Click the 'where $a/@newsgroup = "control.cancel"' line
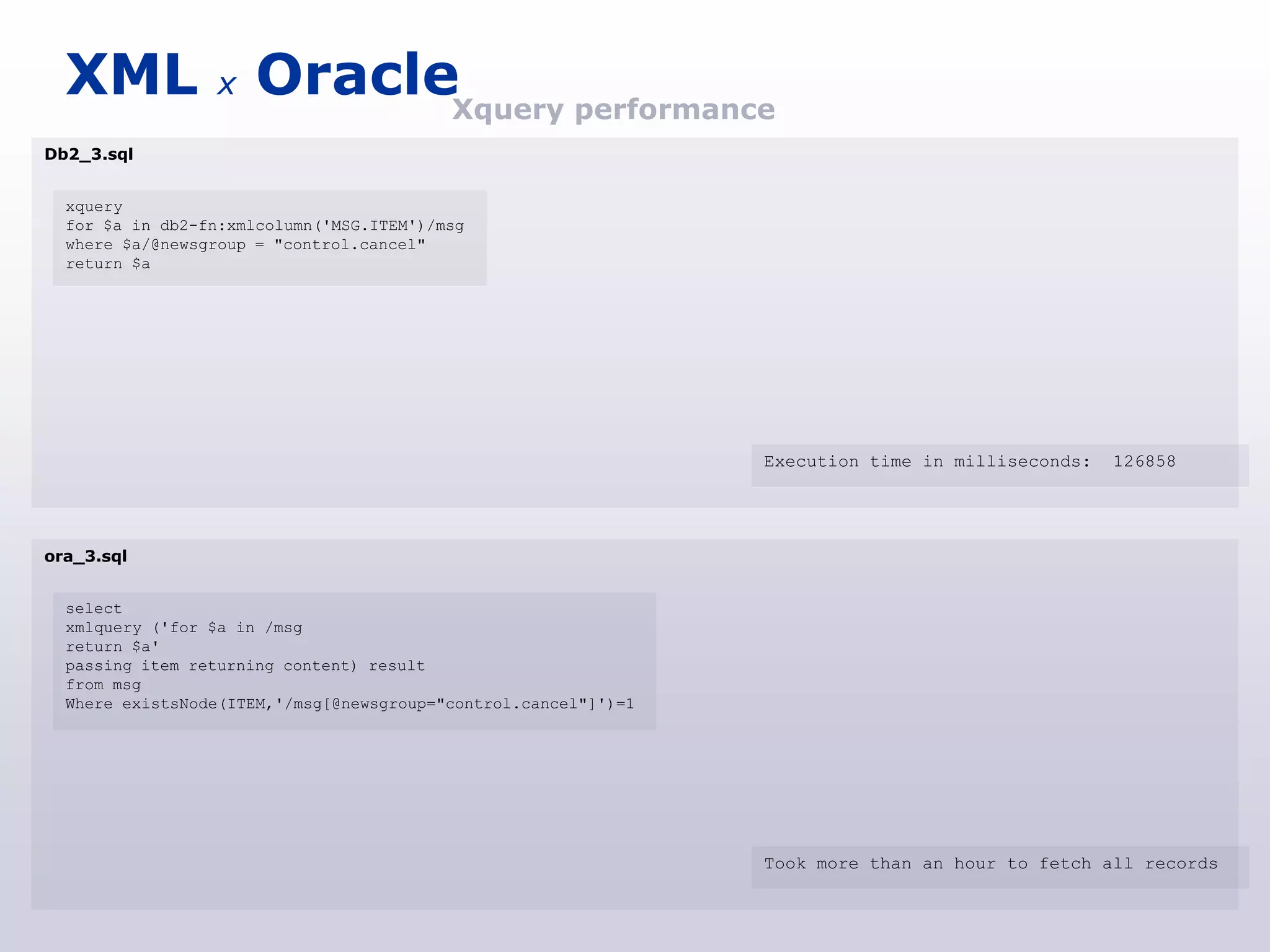 coord(246,245)
